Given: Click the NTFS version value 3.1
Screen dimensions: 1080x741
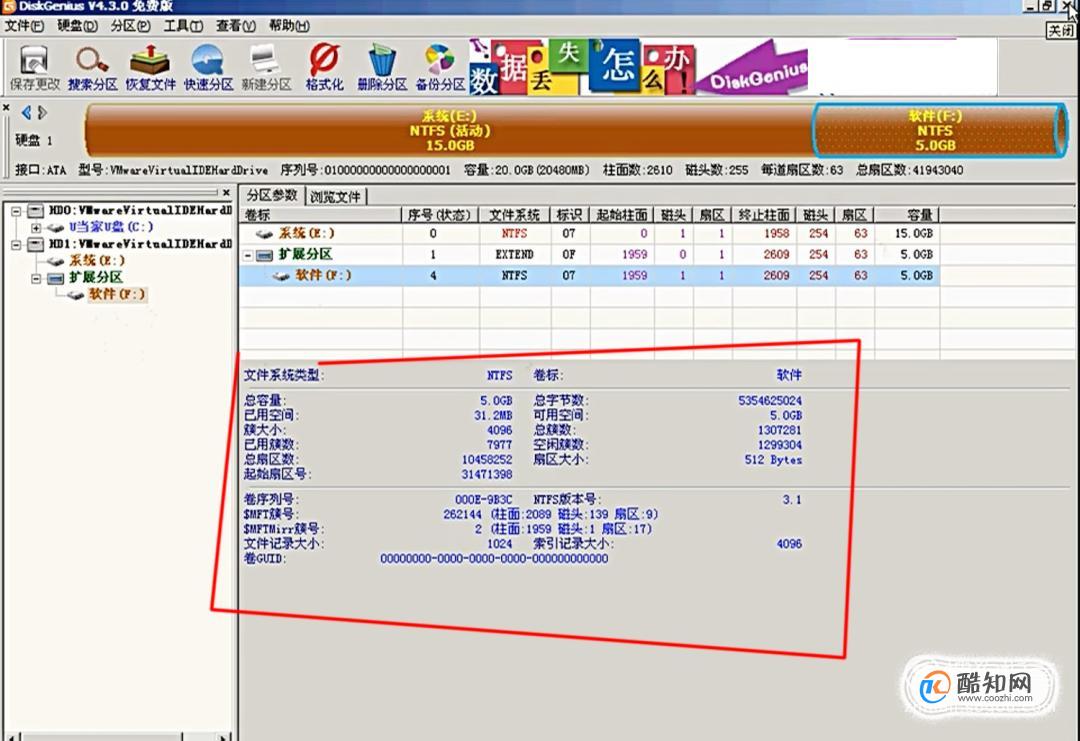Looking at the screenshot, I should (792, 499).
